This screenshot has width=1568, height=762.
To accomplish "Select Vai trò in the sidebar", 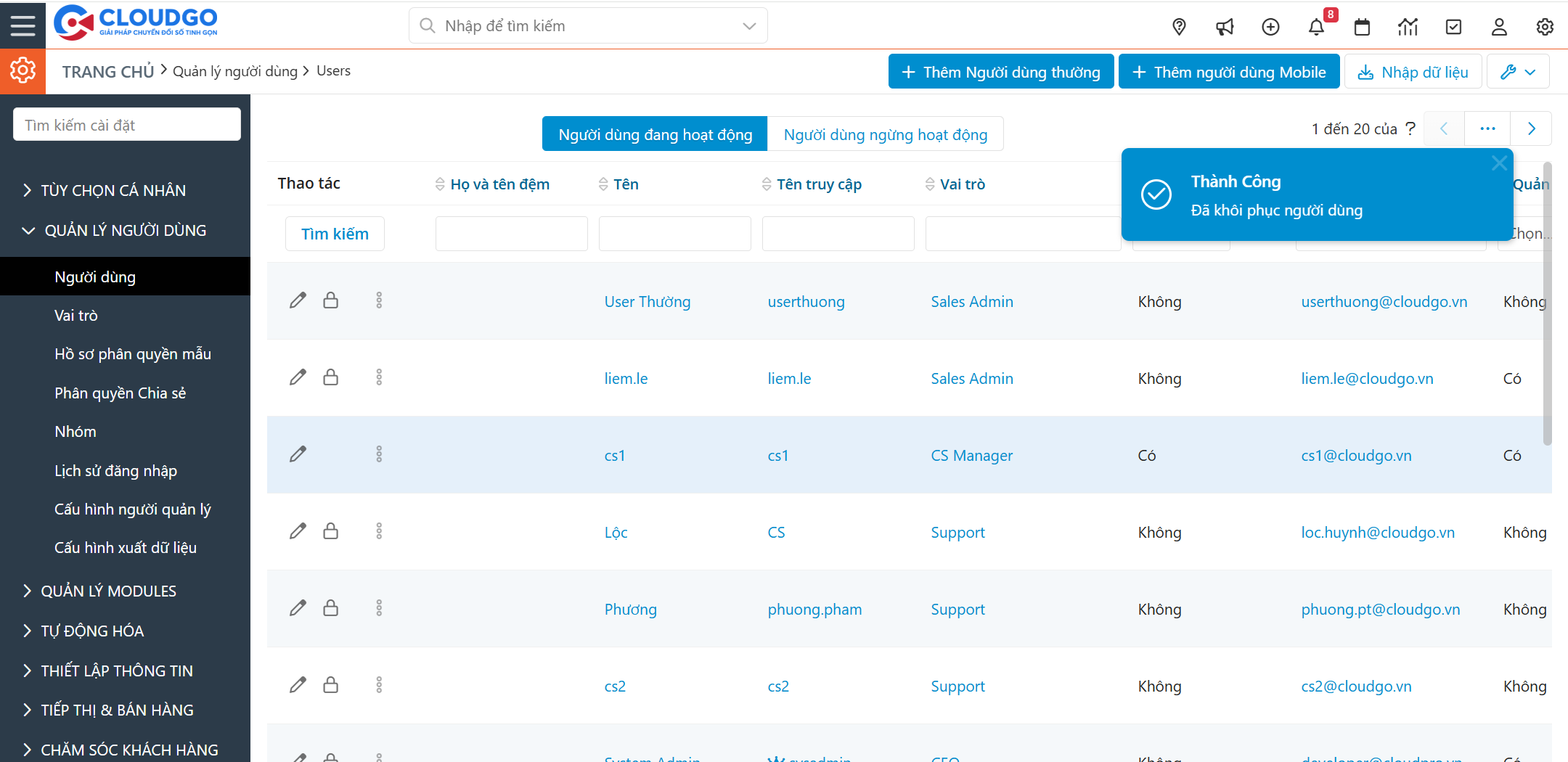I will click(76, 316).
